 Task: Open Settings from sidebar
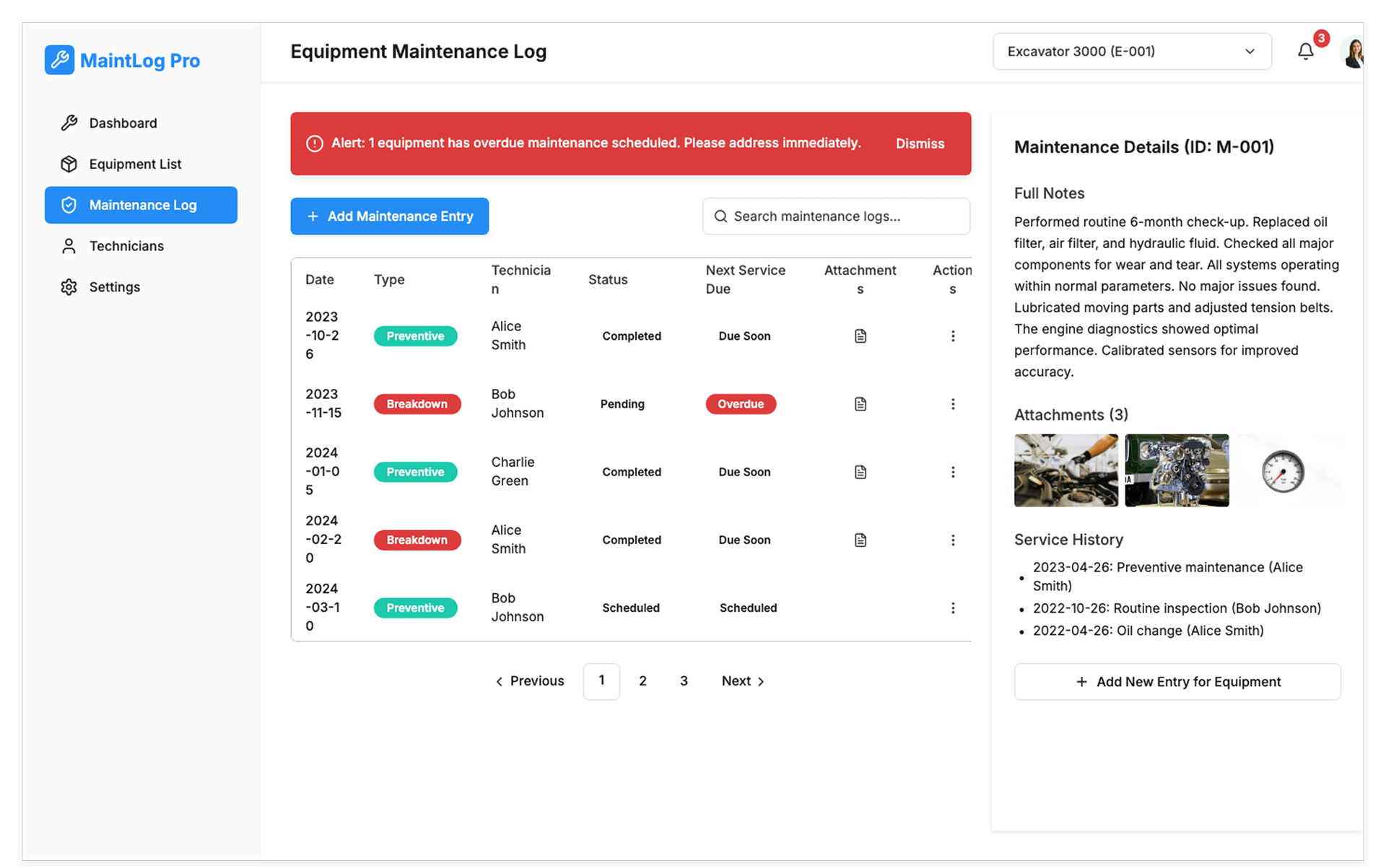[114, 287]
